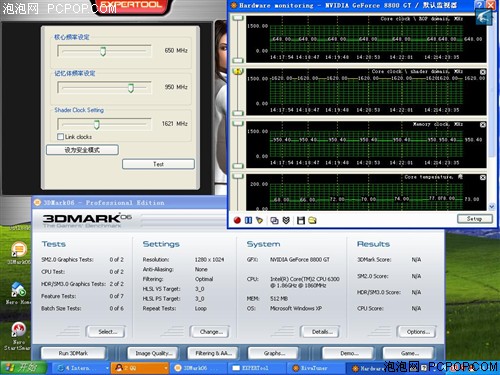The height and width of the screenshot is (375, 500).
Task: Switch to 3DMark06 taskbar item
Action: click(198, 368)
